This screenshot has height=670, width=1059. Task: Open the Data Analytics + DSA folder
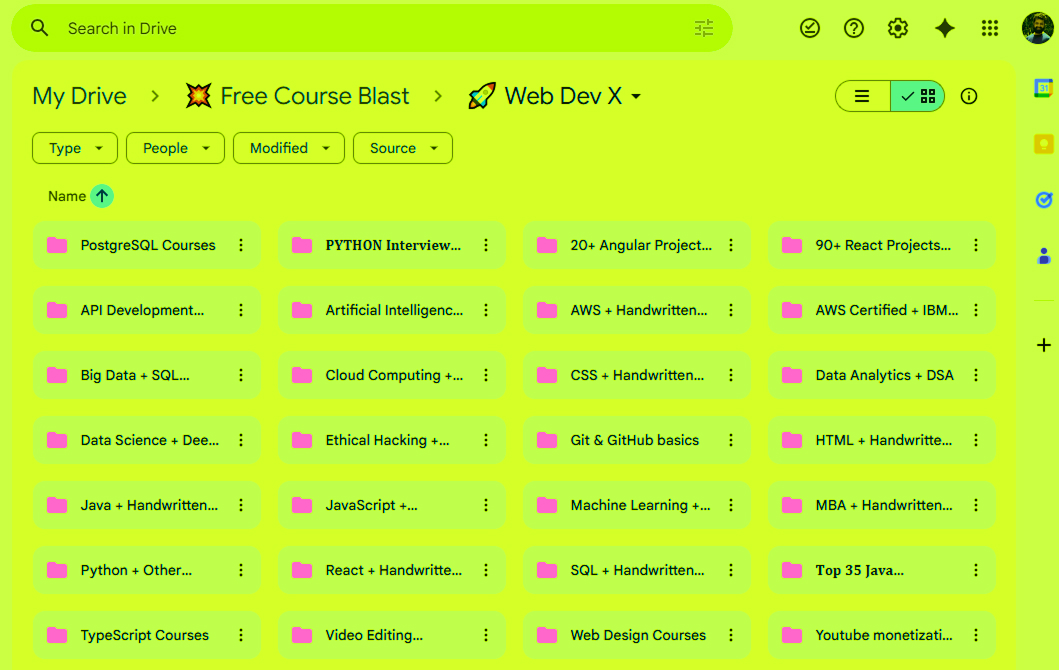pos(882,376)
